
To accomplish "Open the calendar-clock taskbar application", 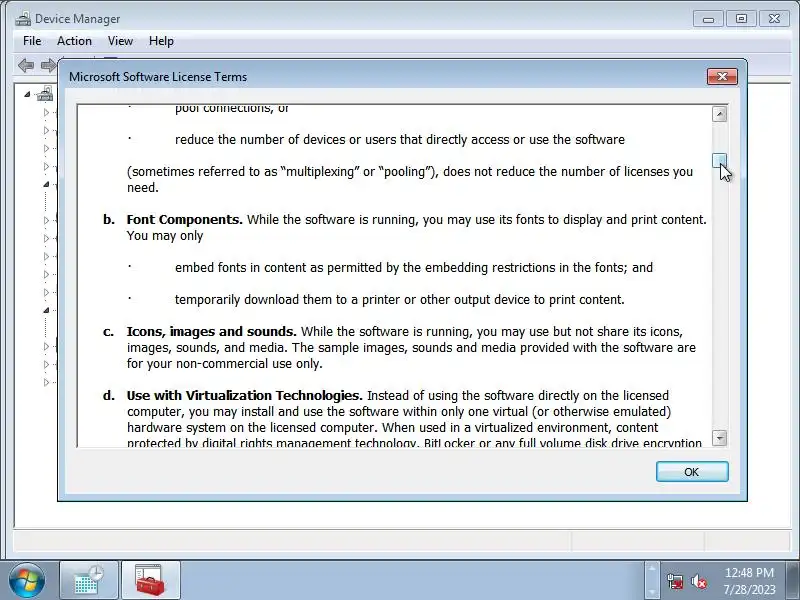I will coord(89,580).
